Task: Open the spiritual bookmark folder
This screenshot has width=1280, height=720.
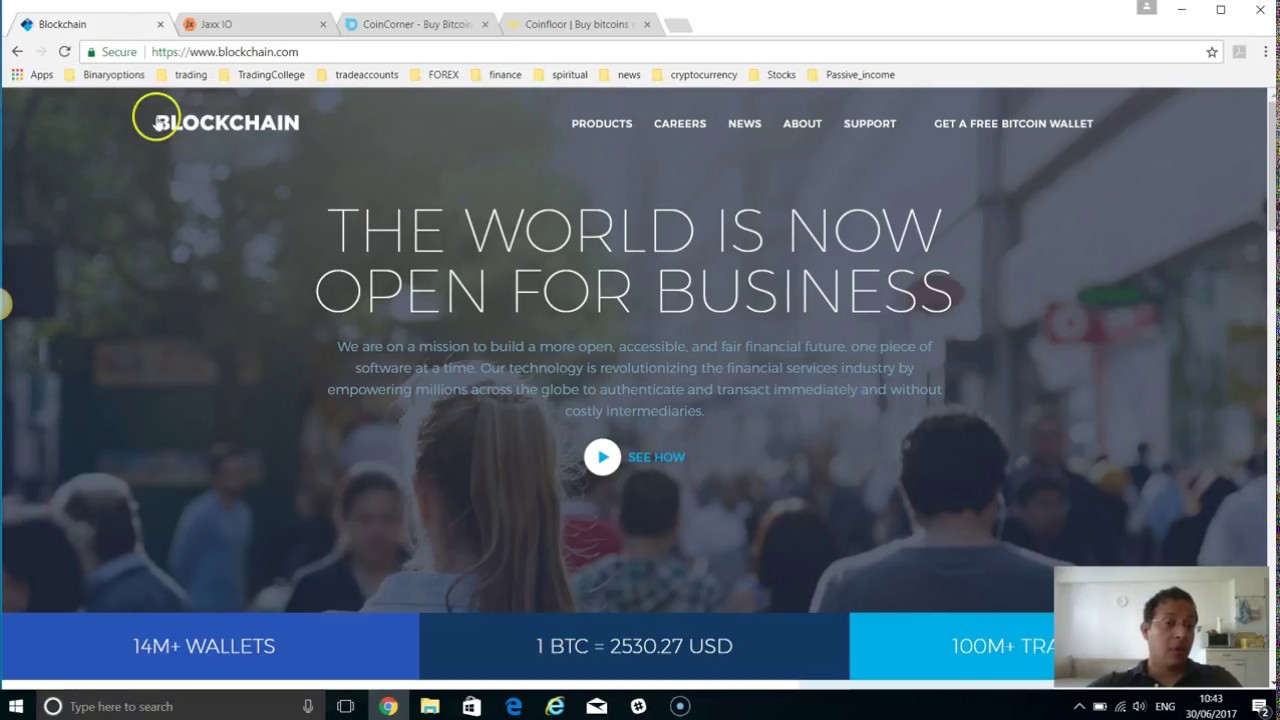Action: click(560, 75)
